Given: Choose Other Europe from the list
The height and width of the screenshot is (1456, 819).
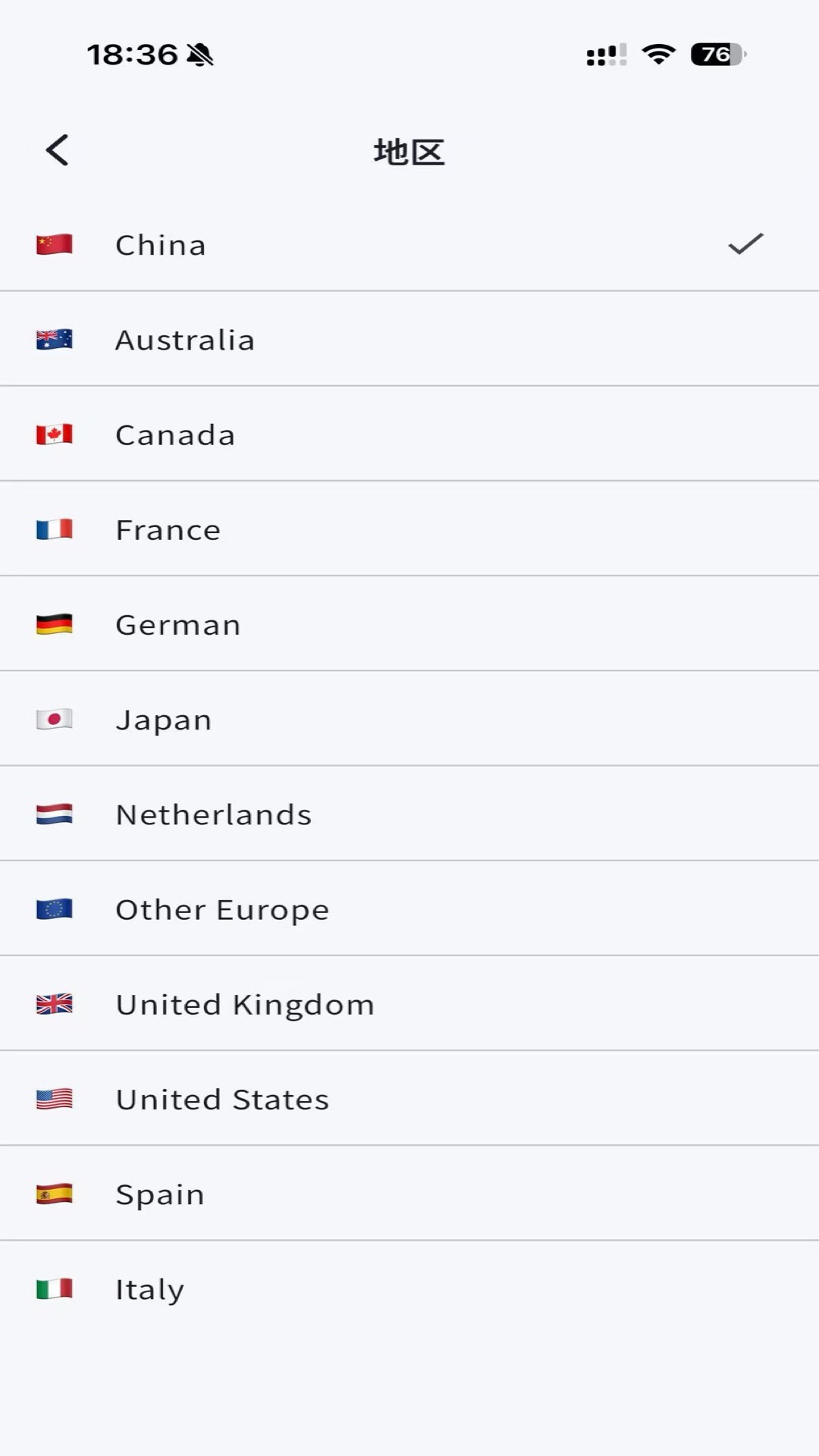Looking at the screenshot, I should pyautogui.click(x=409, y=908).
